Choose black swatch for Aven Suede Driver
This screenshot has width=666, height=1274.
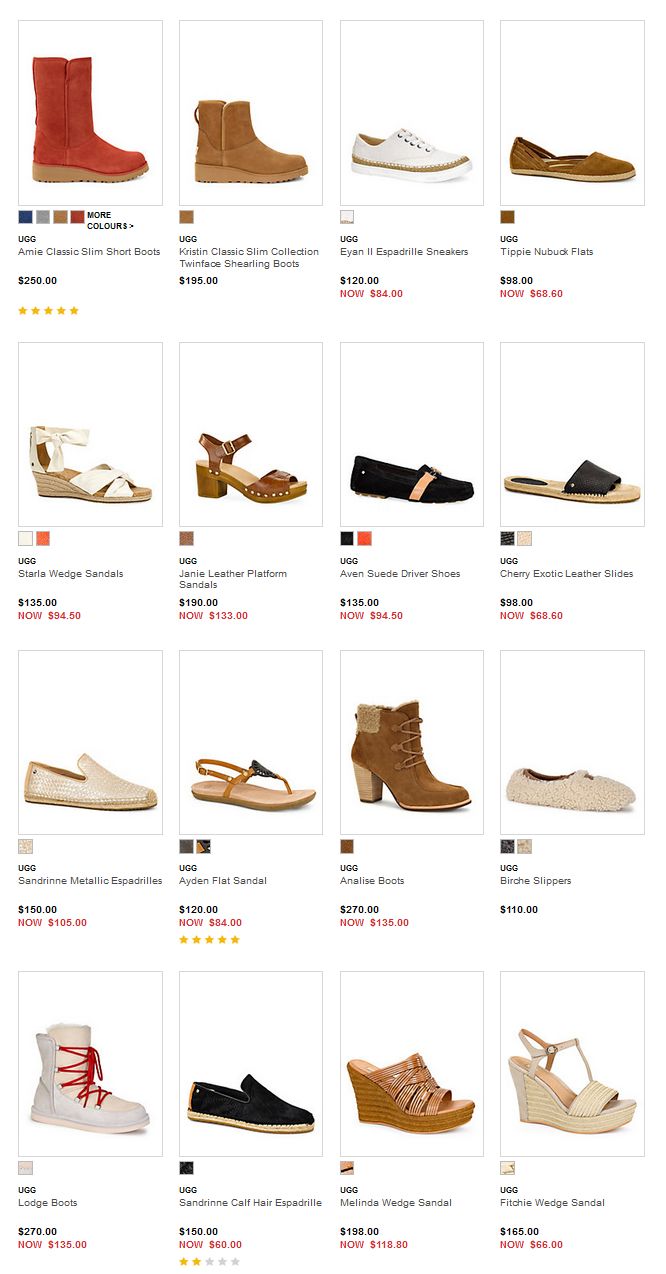click(347, 539)
